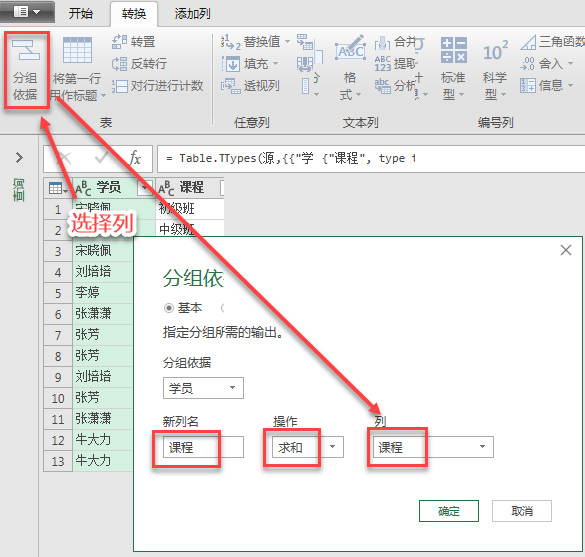The image size is (585, 557).
Task: Click the formula bar cancel X icon
Action: coord(65,158)
